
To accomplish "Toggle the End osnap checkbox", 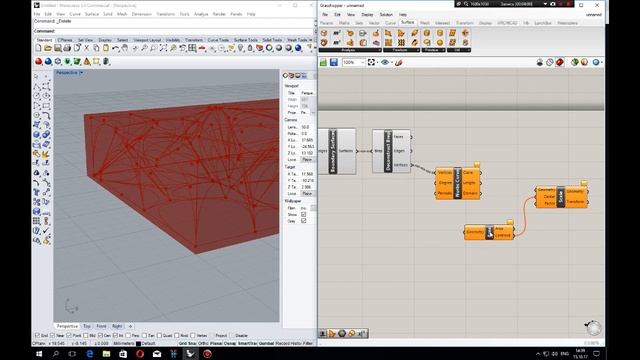I will point(38,336).
